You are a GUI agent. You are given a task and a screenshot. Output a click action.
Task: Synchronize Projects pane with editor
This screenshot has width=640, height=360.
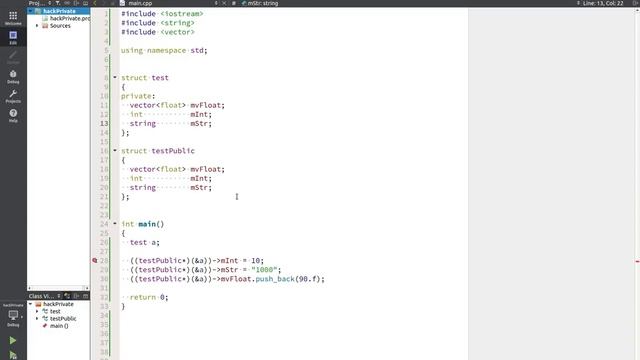pyautogui.click(x=67, y=3)
